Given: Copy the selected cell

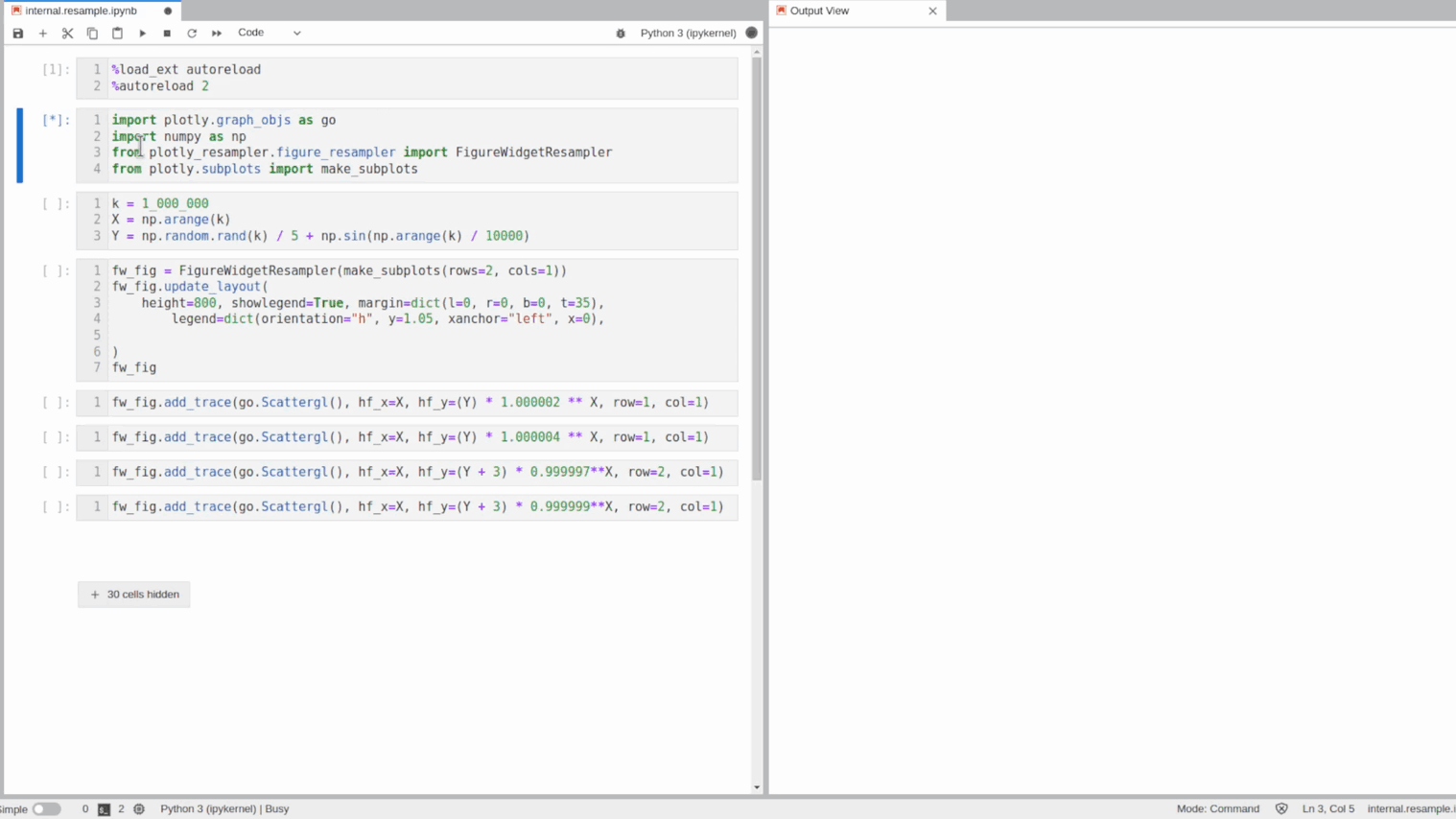Looking at the screenshot, I should (x=92, y=33).
